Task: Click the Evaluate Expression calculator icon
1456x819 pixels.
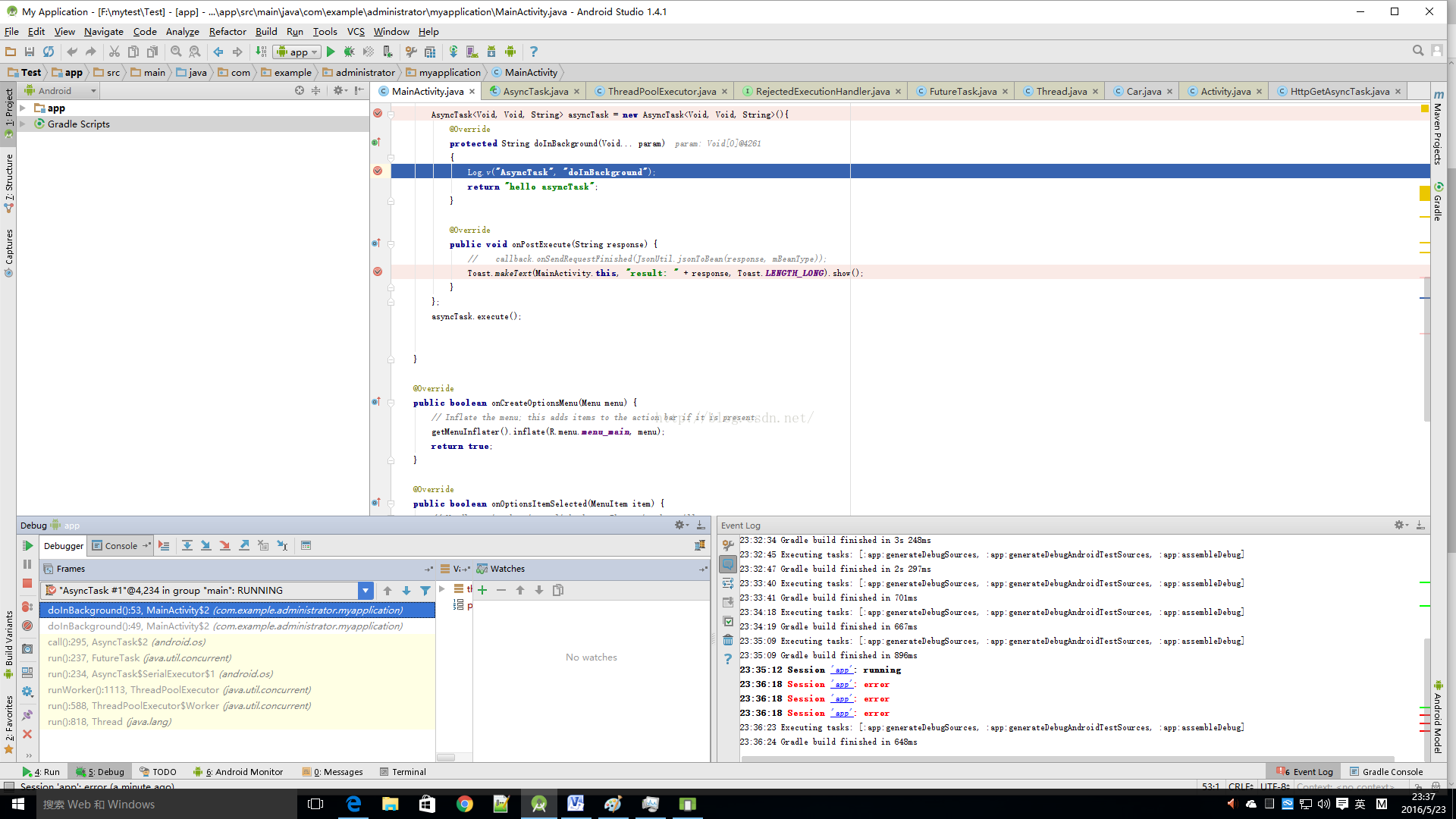Action: point(306,545)
